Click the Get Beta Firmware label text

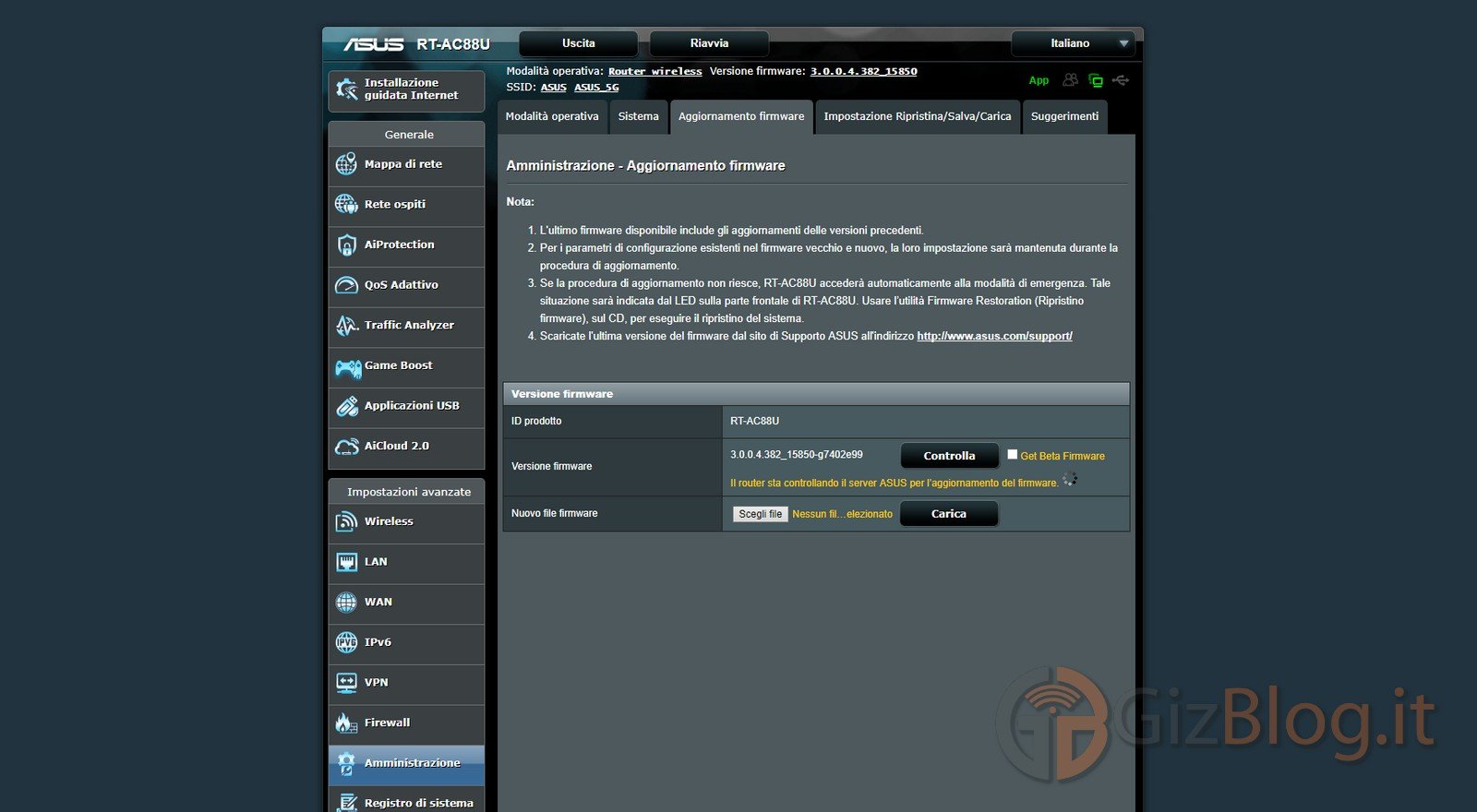point(1062,456)
